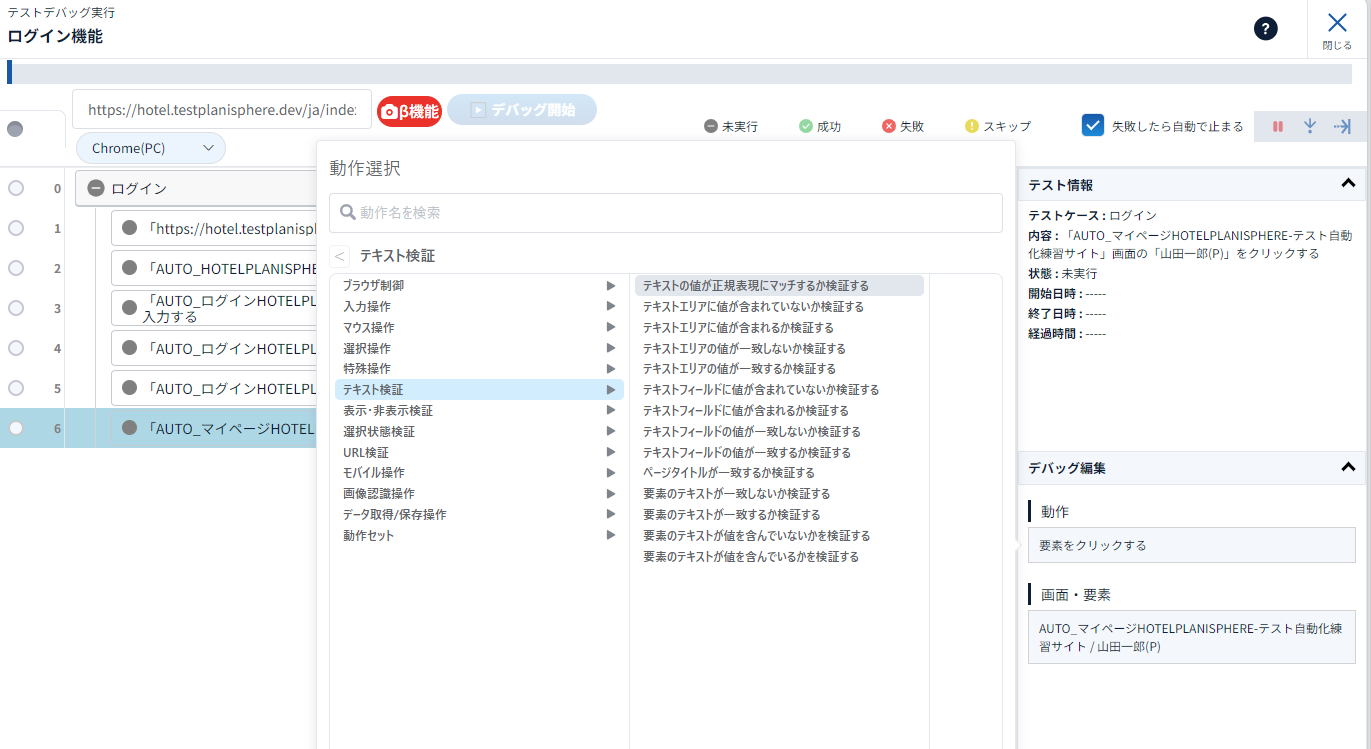
Task: Expand arrow next to 選択状態検証
Action: 610,432
